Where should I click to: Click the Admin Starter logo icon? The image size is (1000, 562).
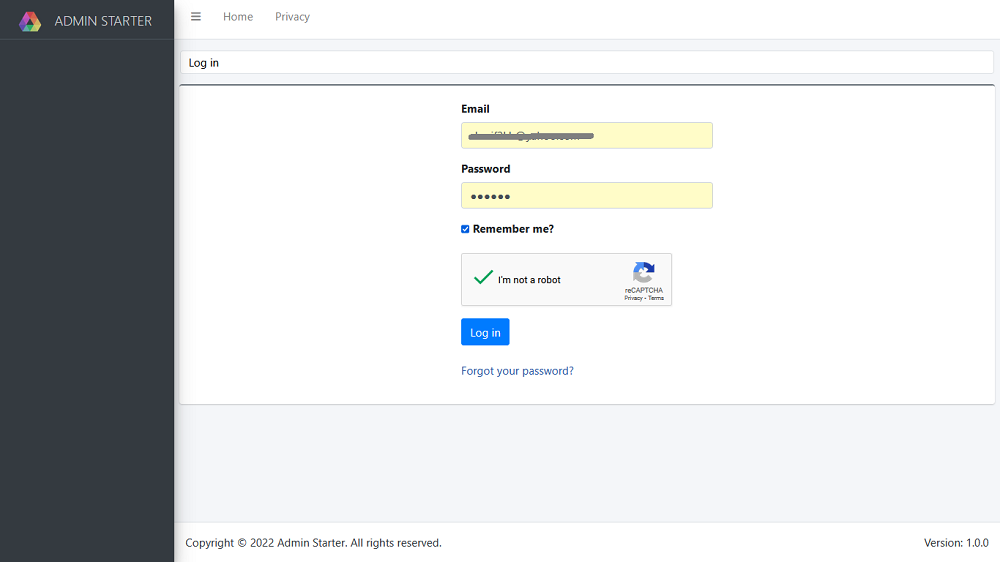(30, 21)
